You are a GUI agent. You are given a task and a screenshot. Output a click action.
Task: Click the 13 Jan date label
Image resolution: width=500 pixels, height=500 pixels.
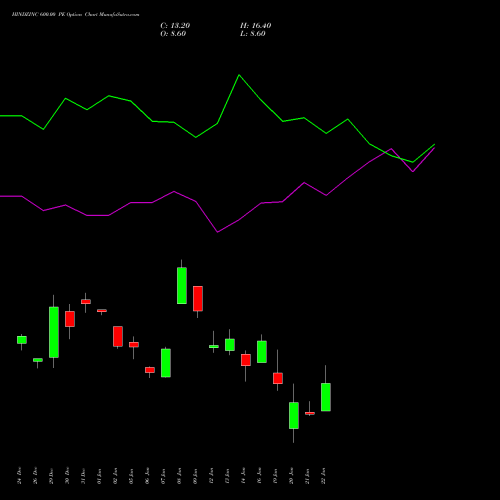point(227,476)
